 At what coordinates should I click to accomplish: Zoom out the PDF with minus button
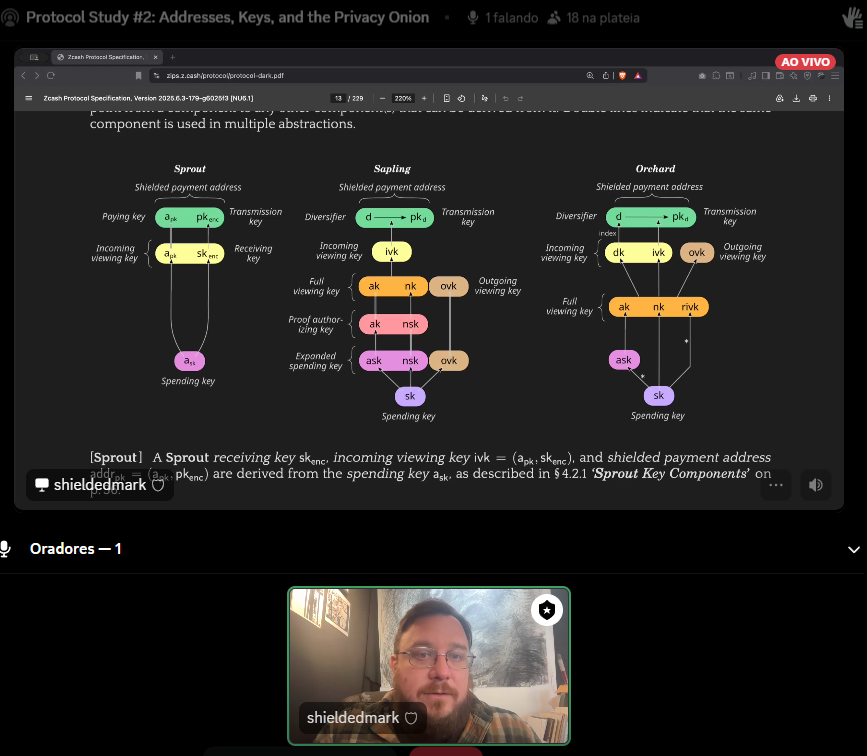382,98
